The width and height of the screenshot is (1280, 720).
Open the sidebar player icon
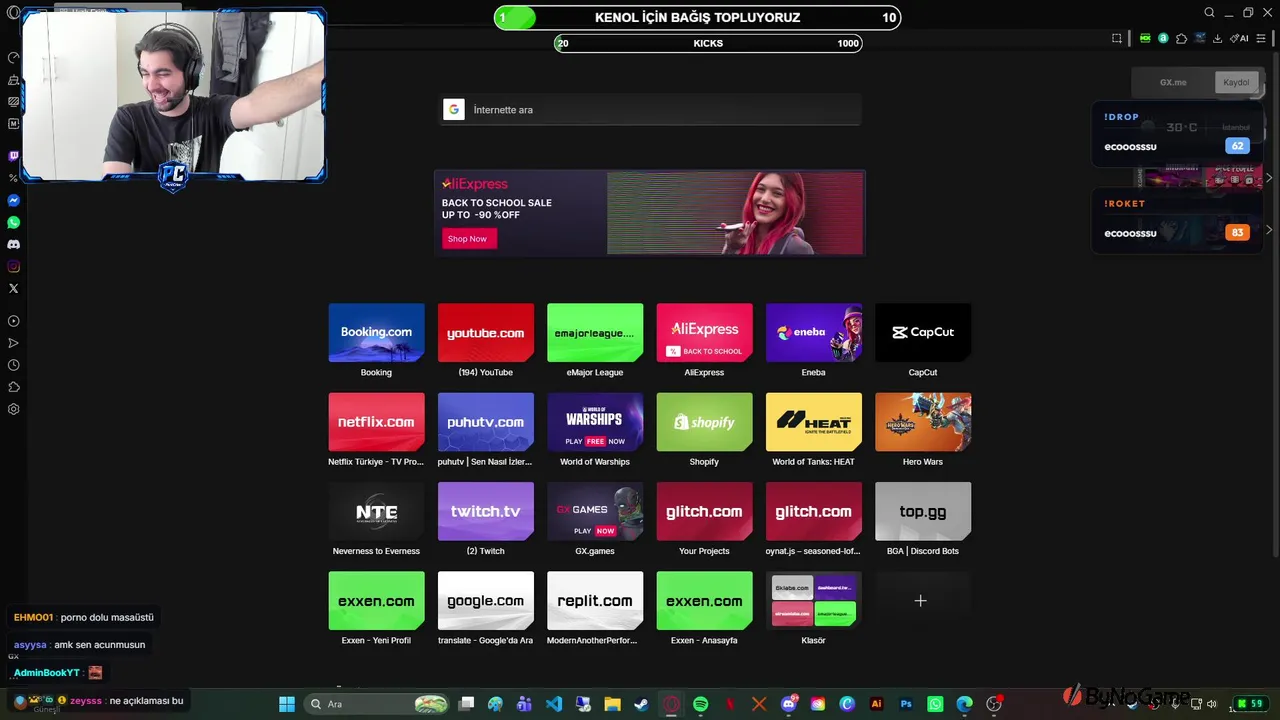click(13, 321)
